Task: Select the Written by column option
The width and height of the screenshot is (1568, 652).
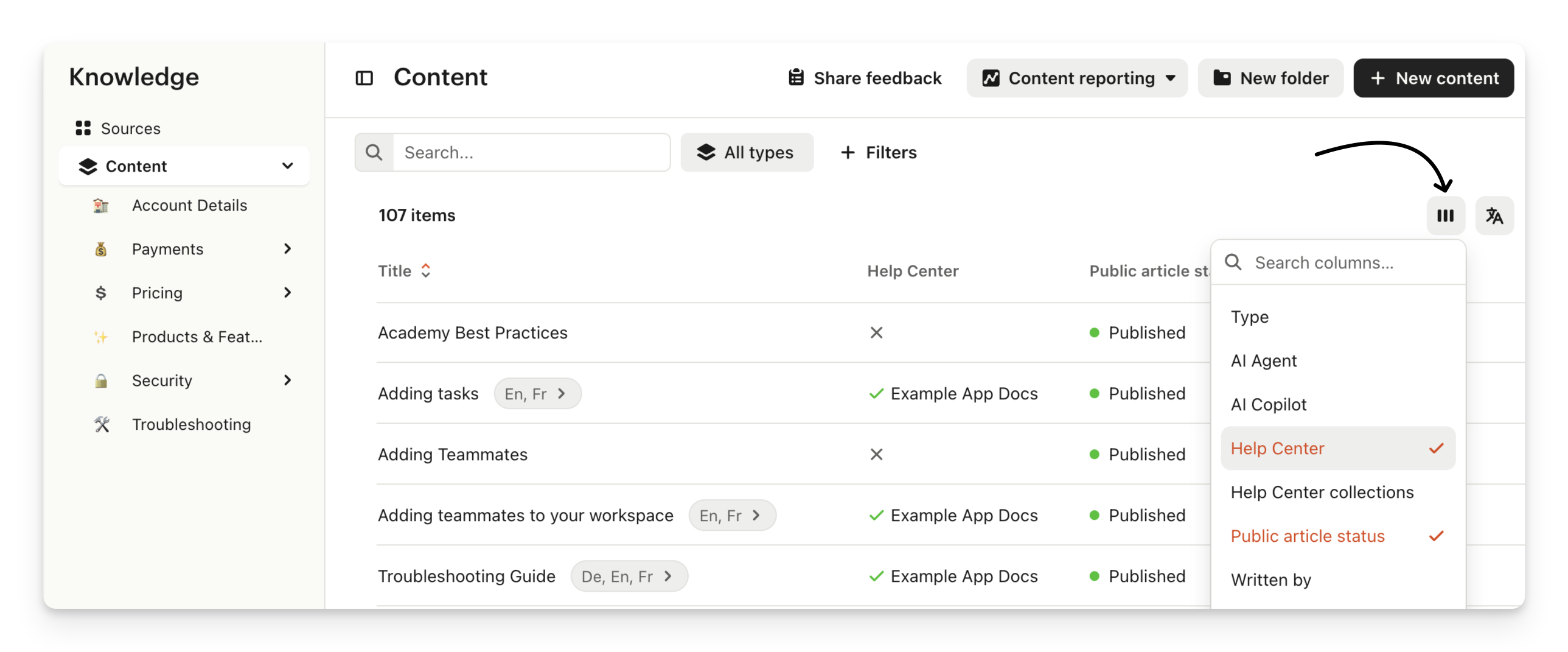Action: point(1271,580)
